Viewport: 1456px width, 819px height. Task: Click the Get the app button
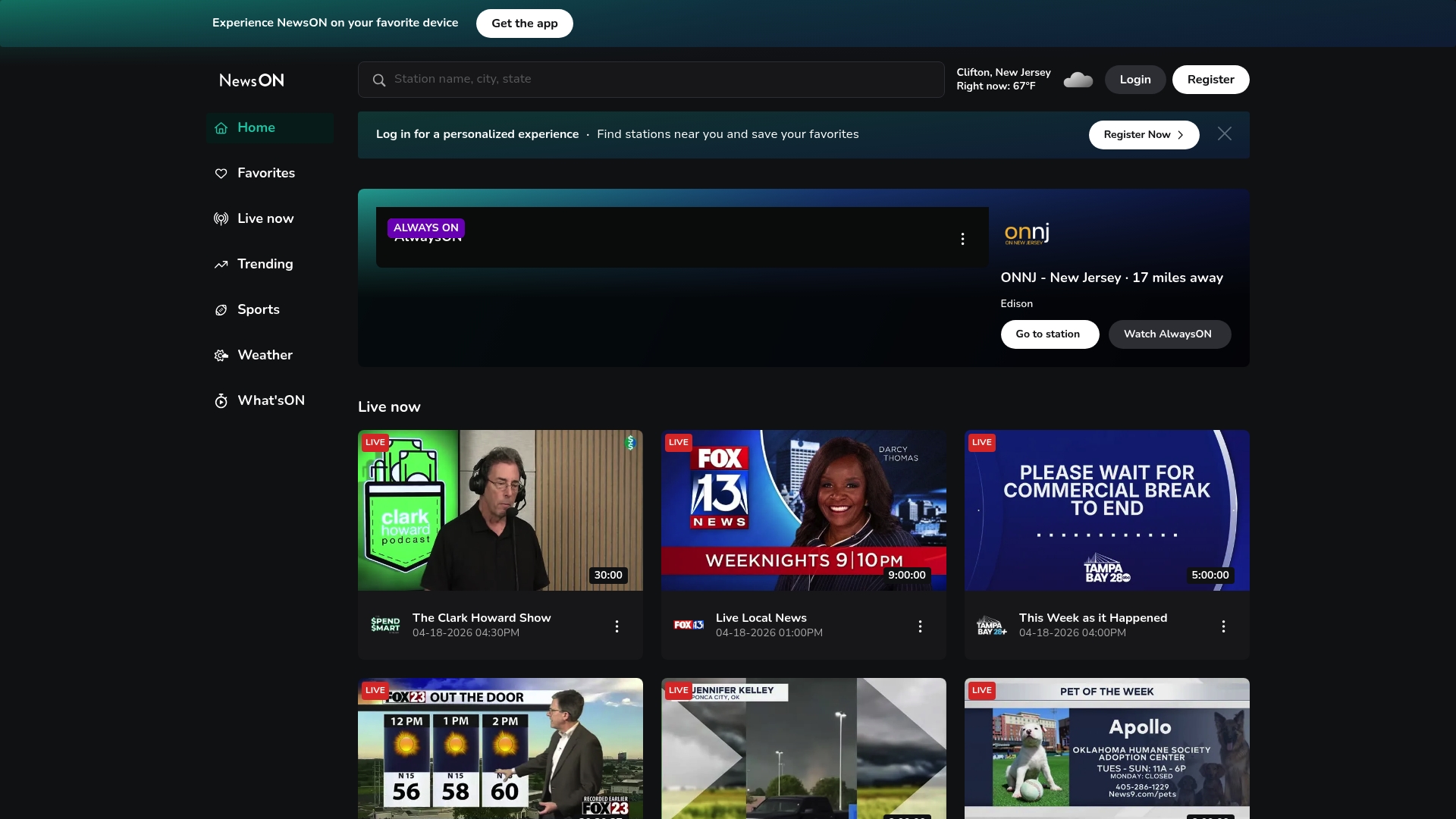pyautogui.click(x=524, y=24)
